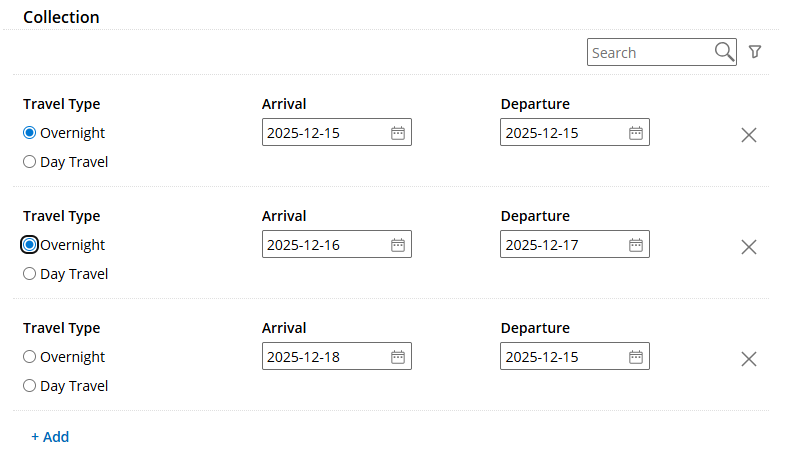Open calendar for third row departure date
The height and width of the screenshot is (476, 789).
[635, 357]
